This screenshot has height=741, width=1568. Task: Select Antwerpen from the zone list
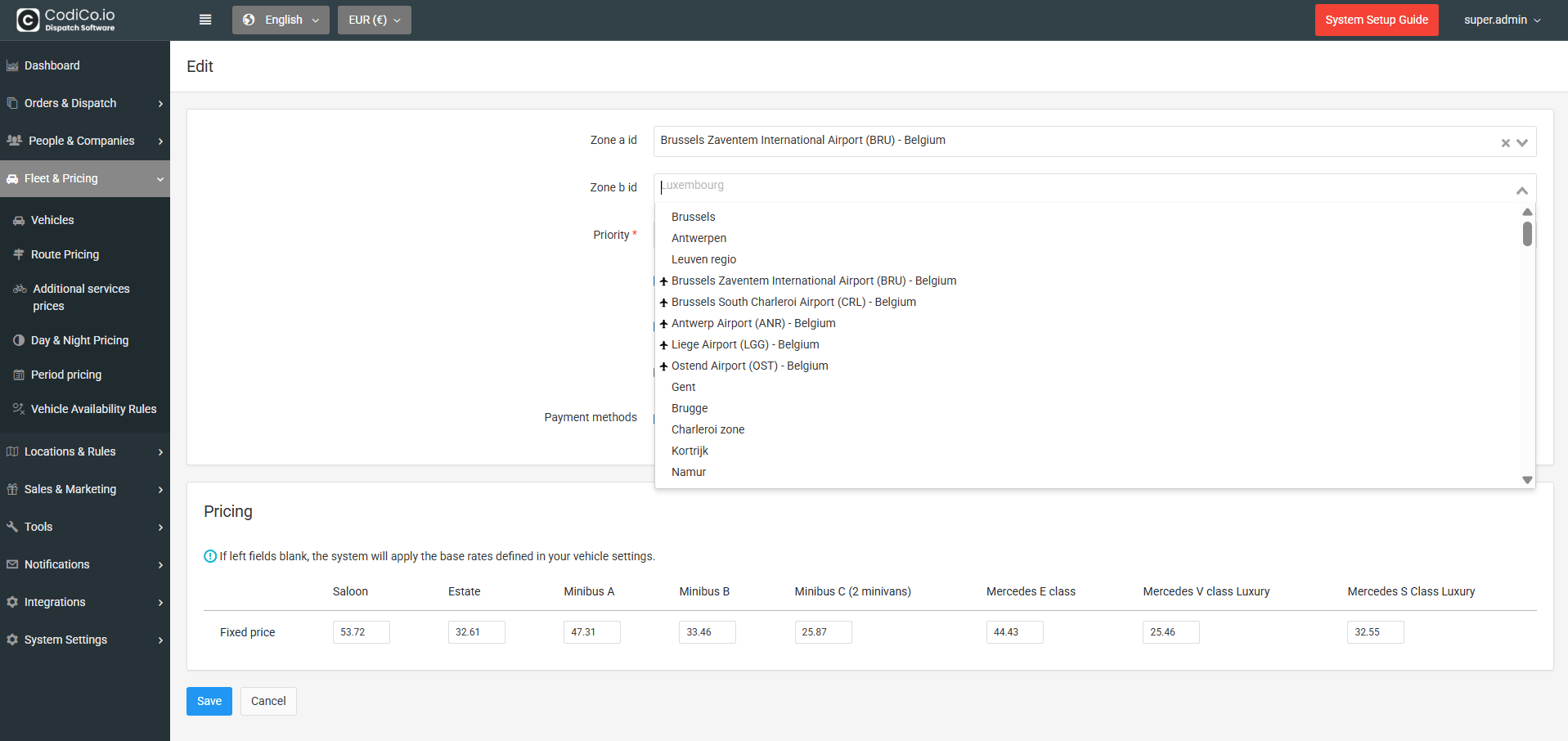point(699,238)
